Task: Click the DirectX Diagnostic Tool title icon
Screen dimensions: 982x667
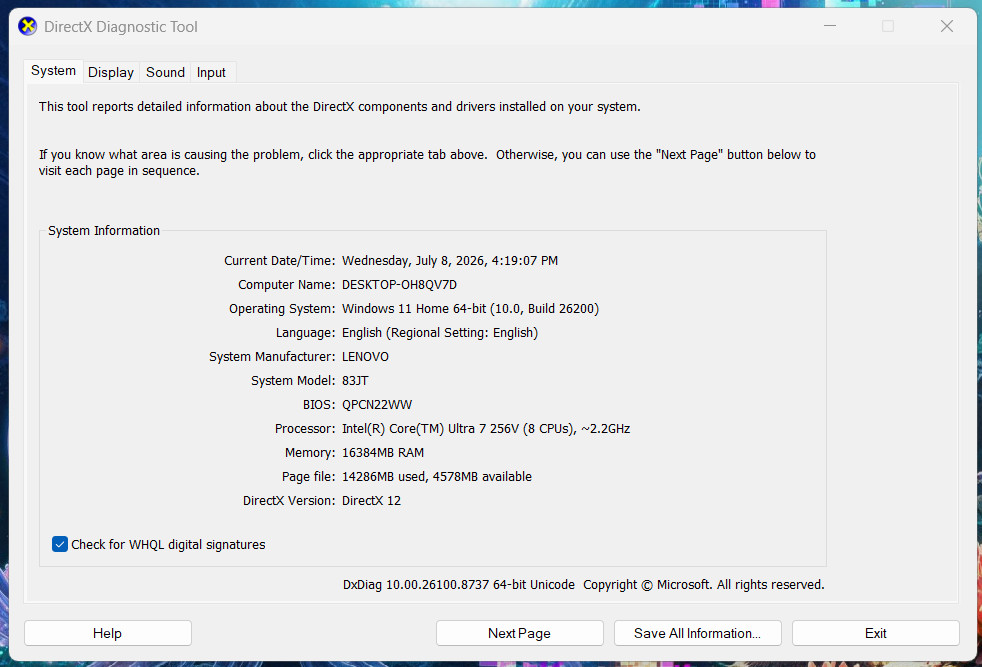Action: (28, 26)
